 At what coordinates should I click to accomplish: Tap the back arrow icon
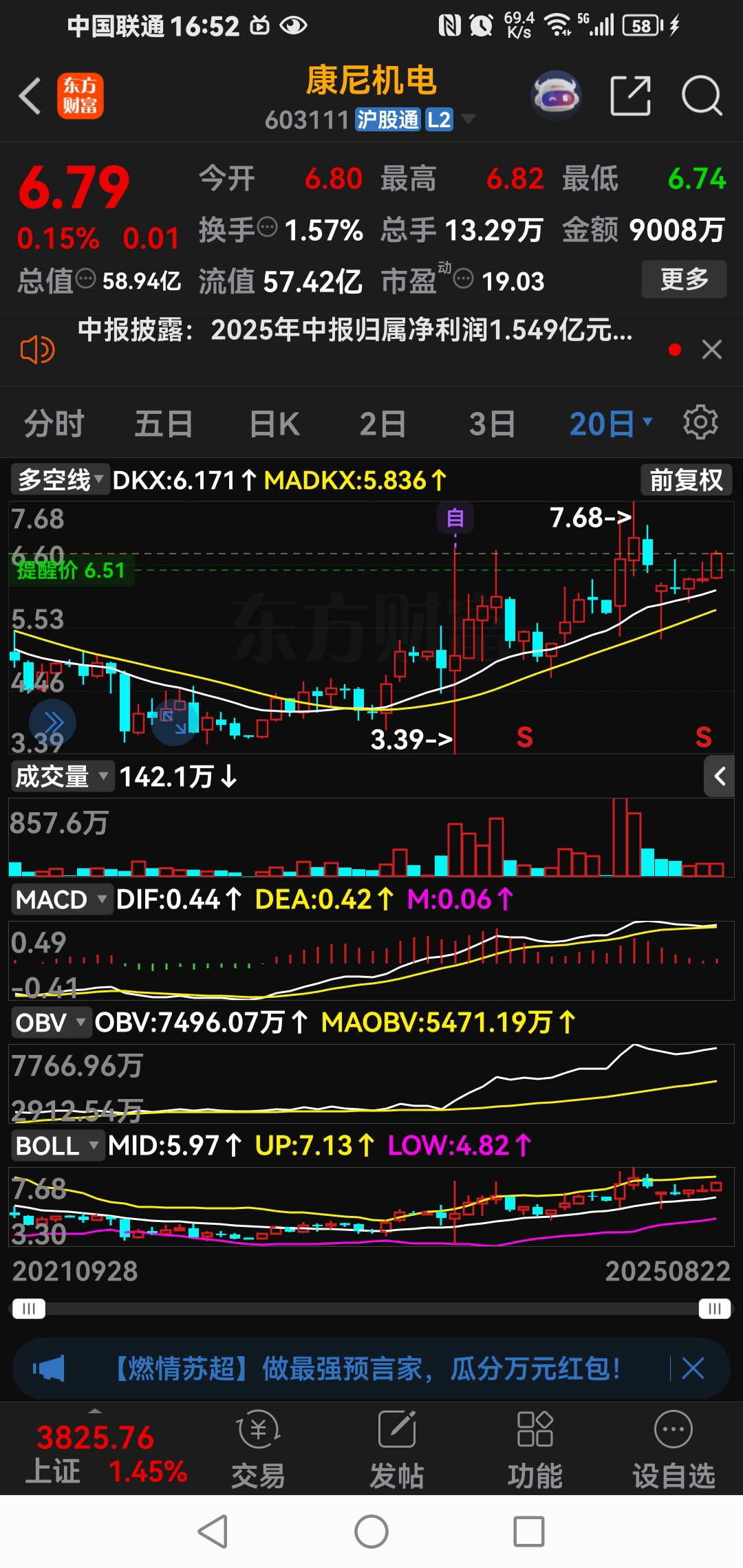point(30,96)
